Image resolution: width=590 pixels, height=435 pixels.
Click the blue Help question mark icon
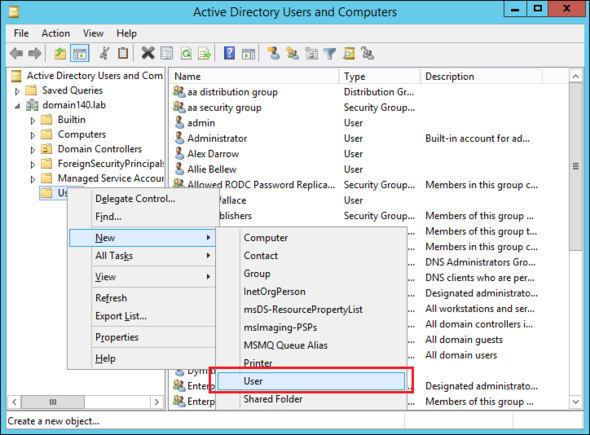click(x=229, y=53)
